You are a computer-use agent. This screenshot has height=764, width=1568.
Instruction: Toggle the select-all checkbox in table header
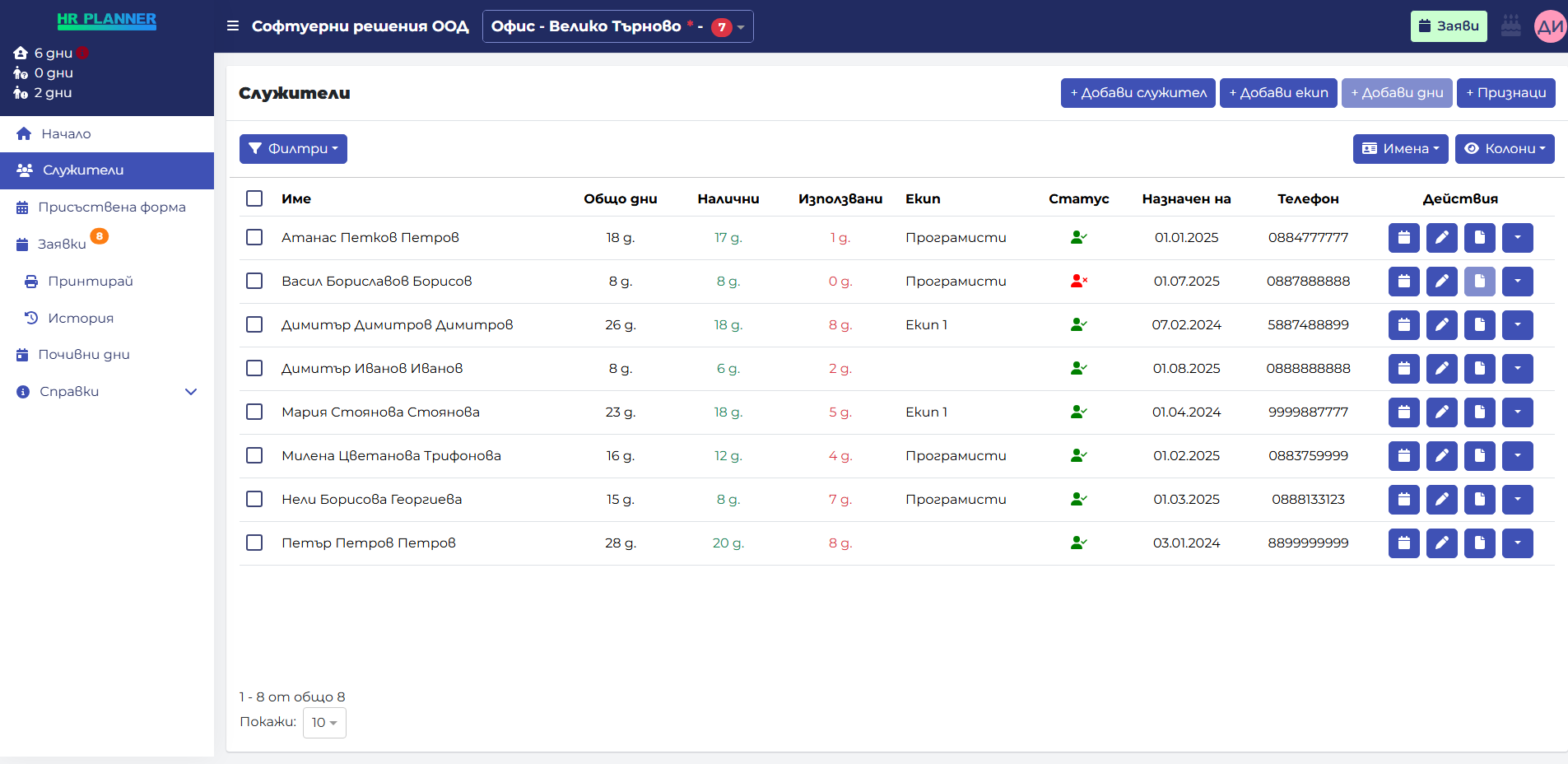254,198
